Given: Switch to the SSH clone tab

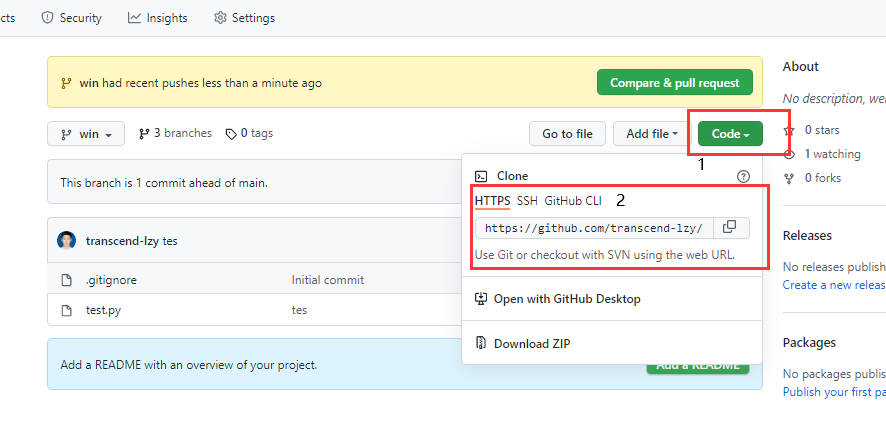Looking at the screenshot, I should coord(527,201).
